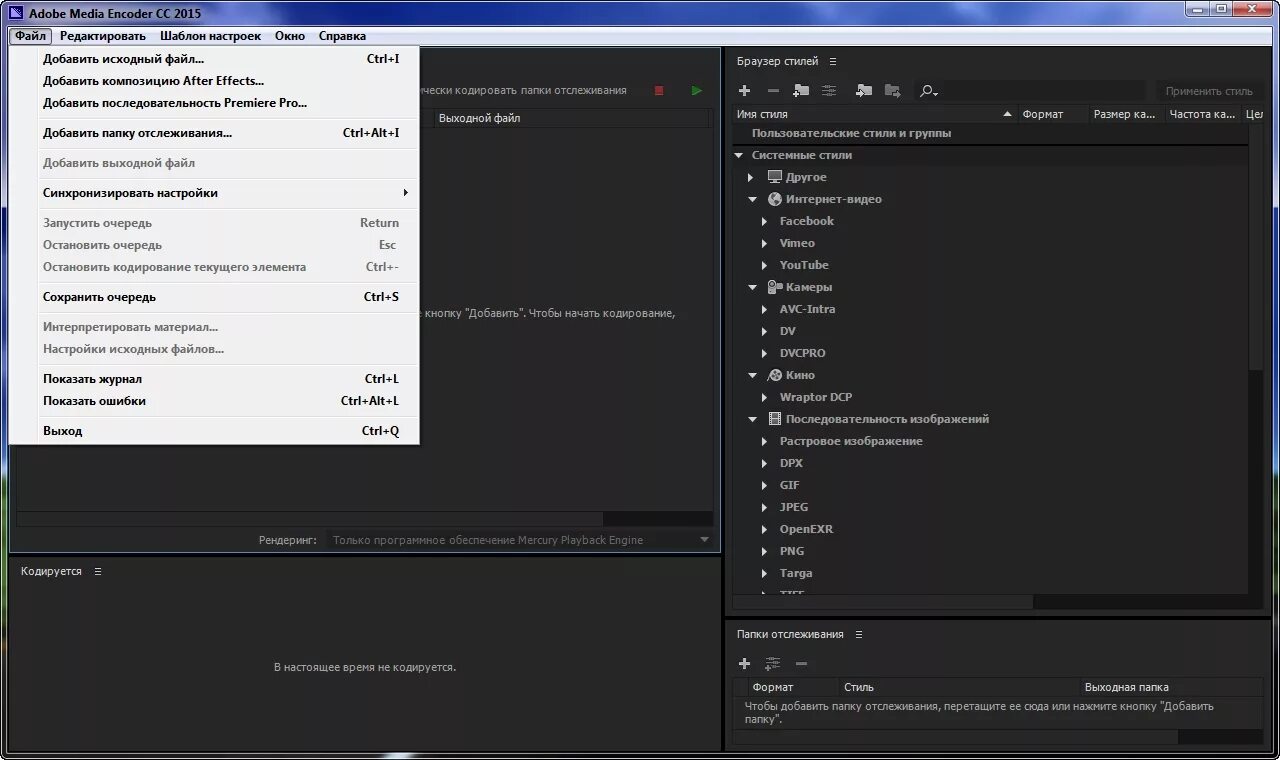Screen dimensions: 1280x760
Task: Click the Adobe Media Encoder title bar icon
Action: (16, 13)
